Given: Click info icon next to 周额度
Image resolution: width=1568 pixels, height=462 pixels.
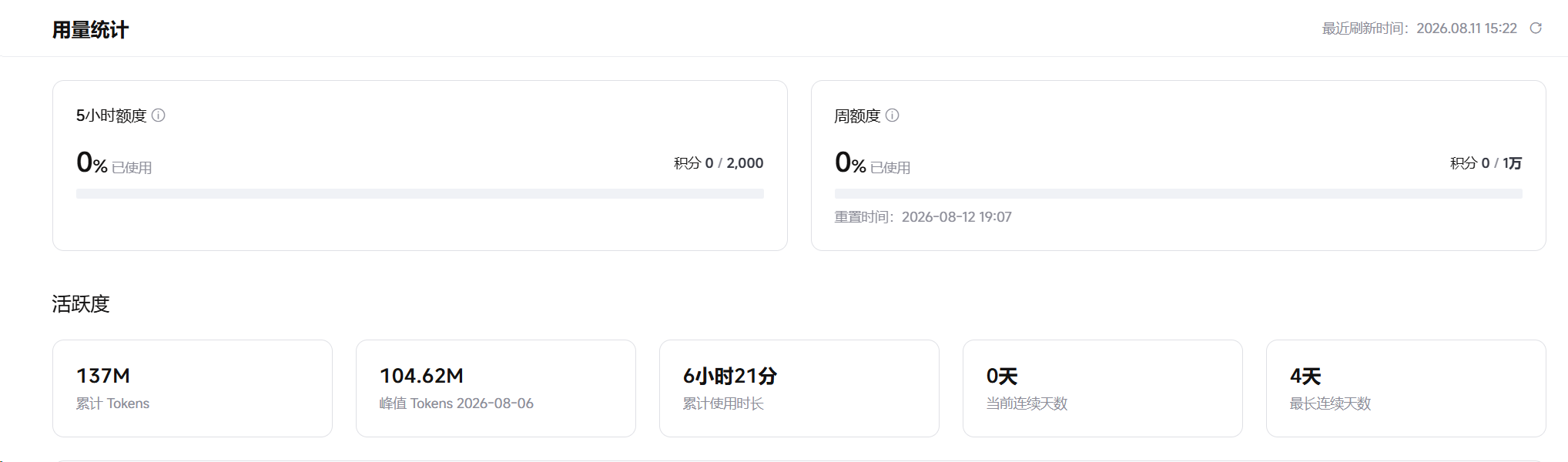Looking at the screenshot, I should [893, 115].
